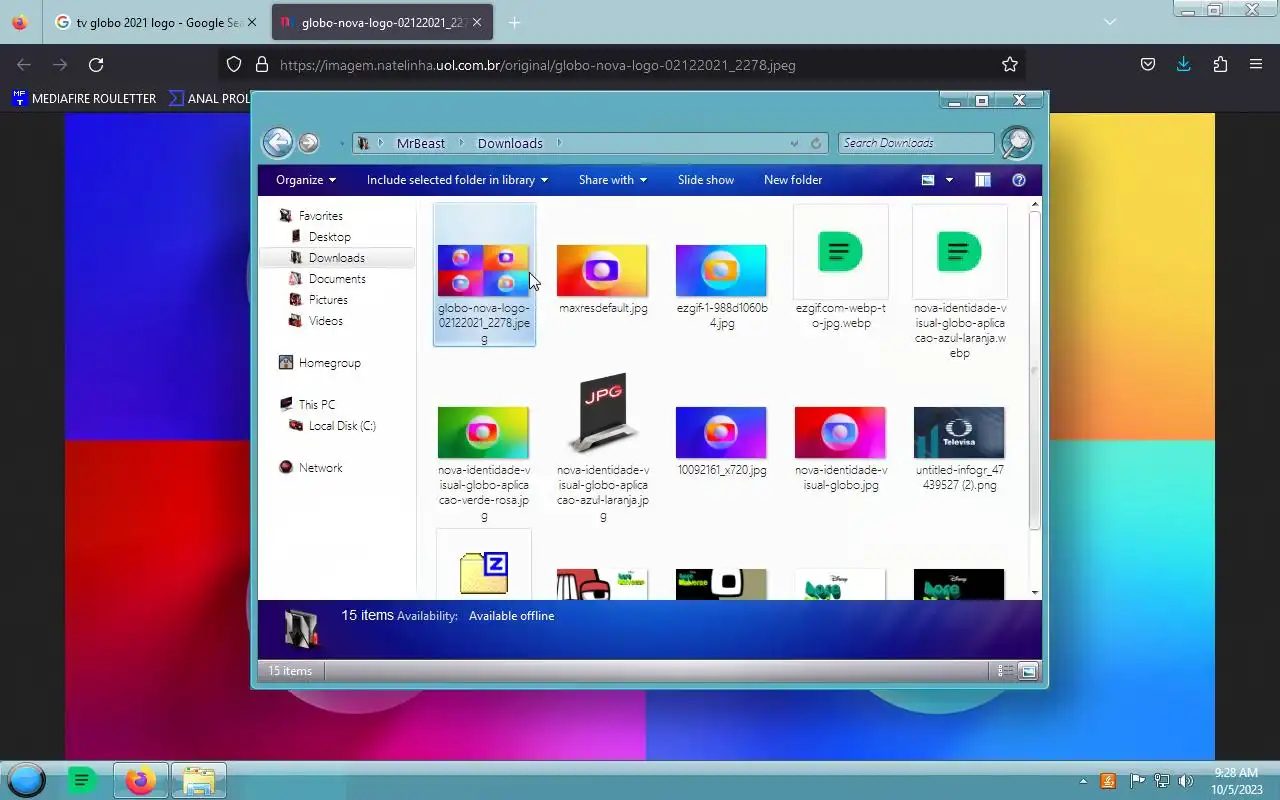Open Local Disk (C:) in navigation pane
The height and width of the screenshot is (800, 1280).
point(342,426)
